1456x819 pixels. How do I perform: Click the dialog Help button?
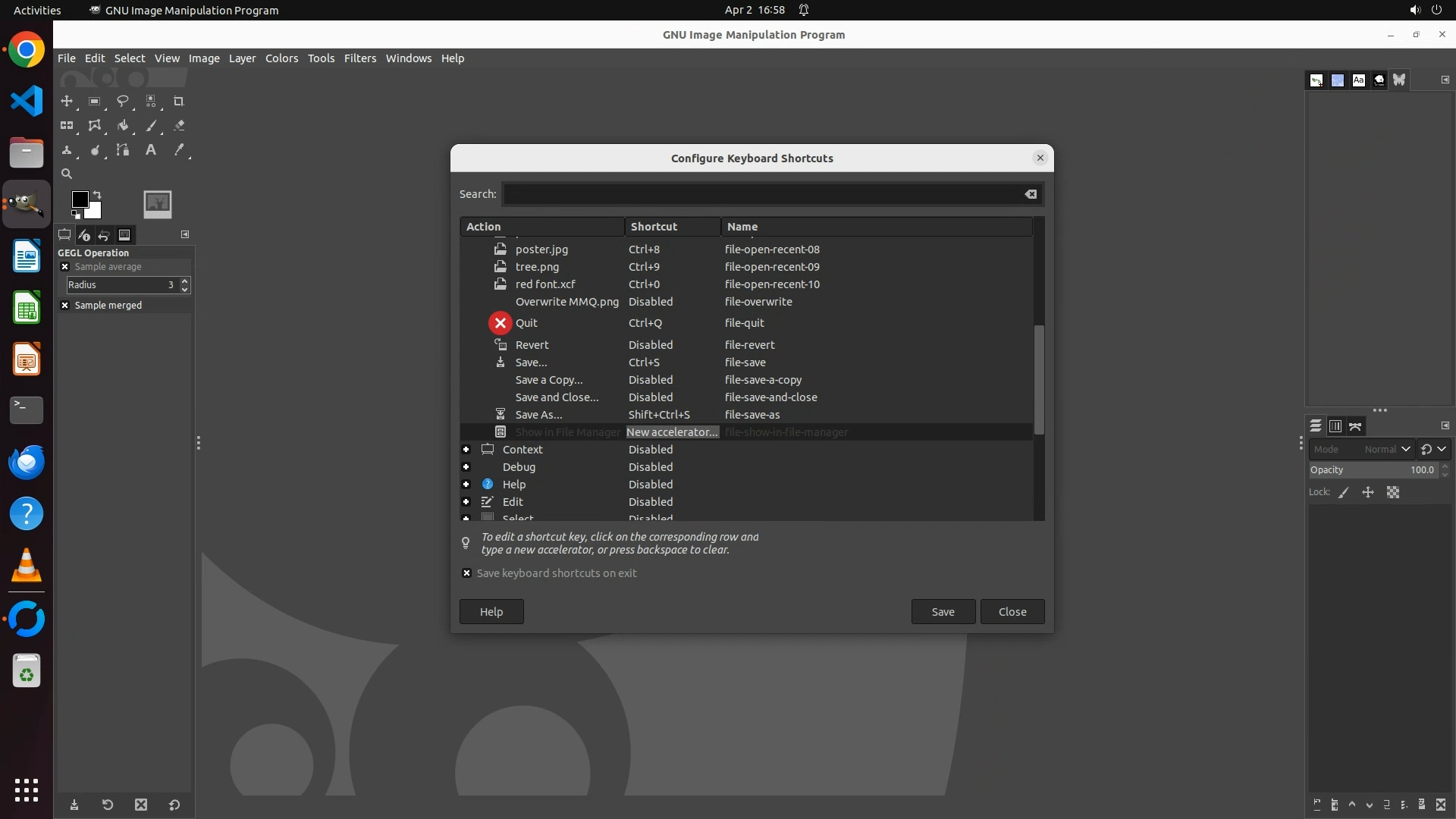(x=491, y=612)
